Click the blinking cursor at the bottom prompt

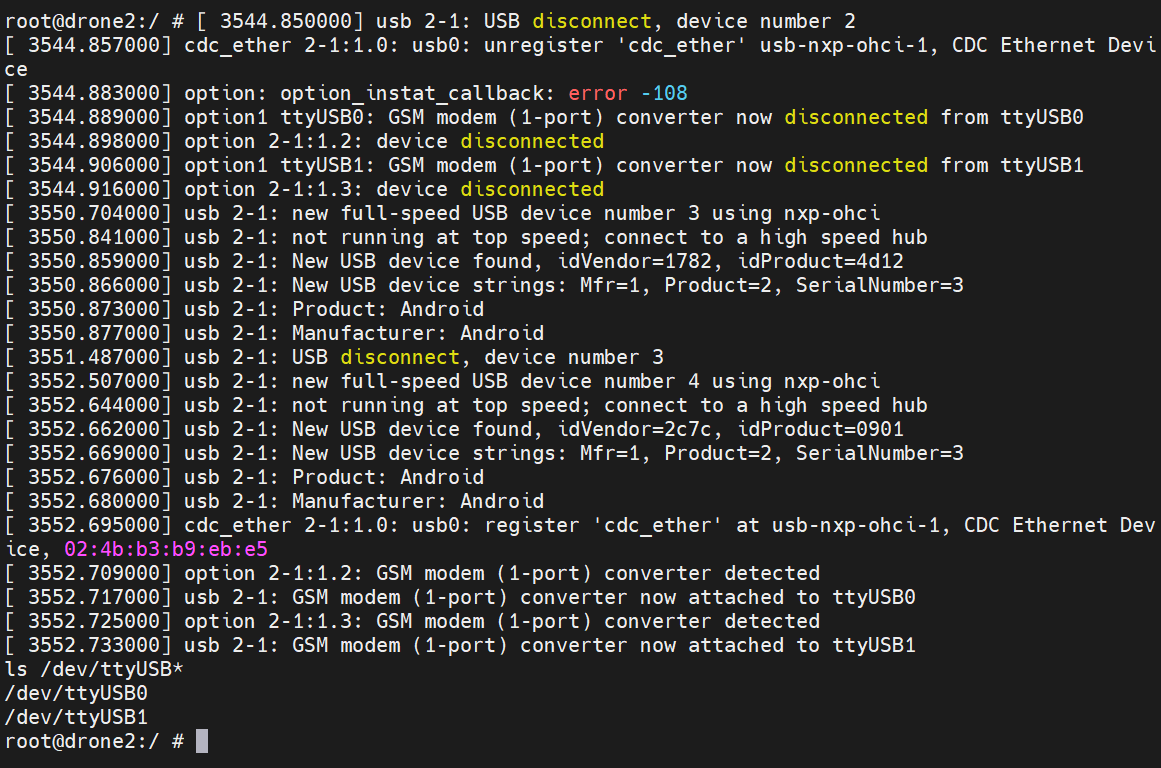click(x=202, y=741)
